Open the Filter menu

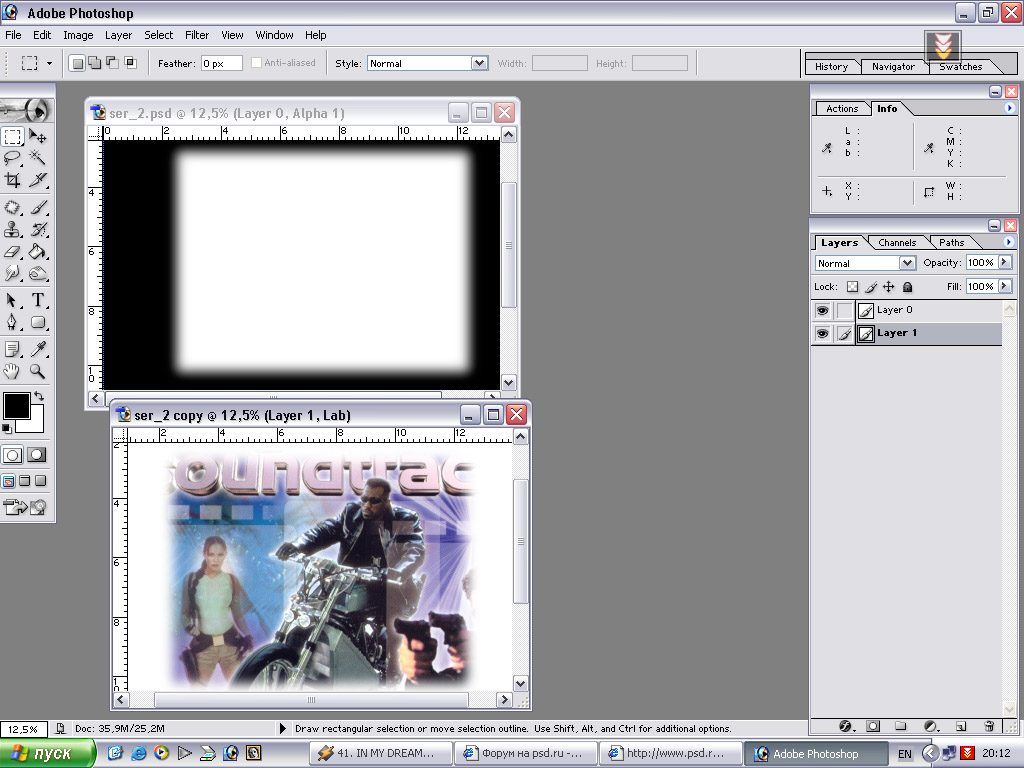tap(197, 35)
